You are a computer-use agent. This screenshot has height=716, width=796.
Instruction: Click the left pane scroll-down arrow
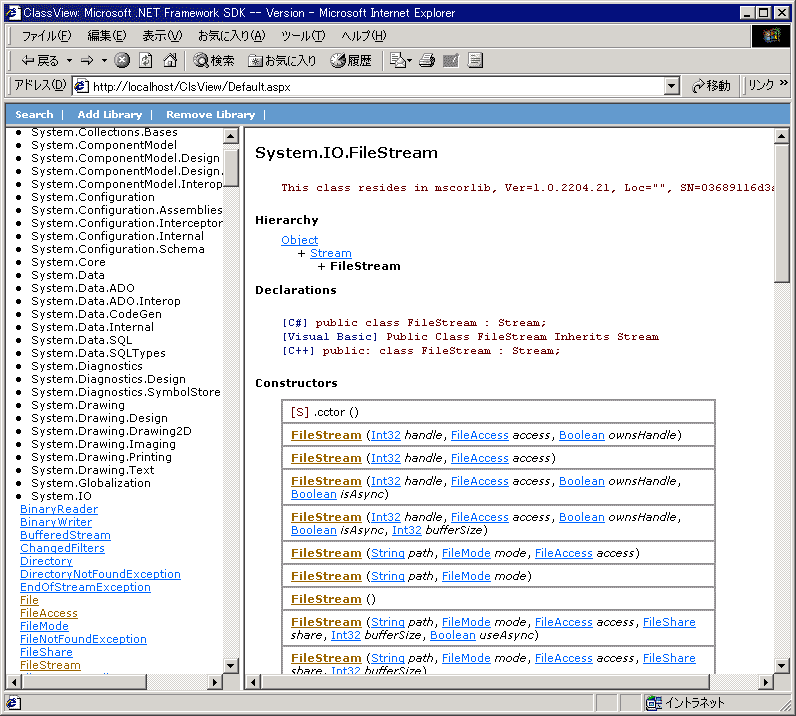pyautogui.click(x=231, y=665)
